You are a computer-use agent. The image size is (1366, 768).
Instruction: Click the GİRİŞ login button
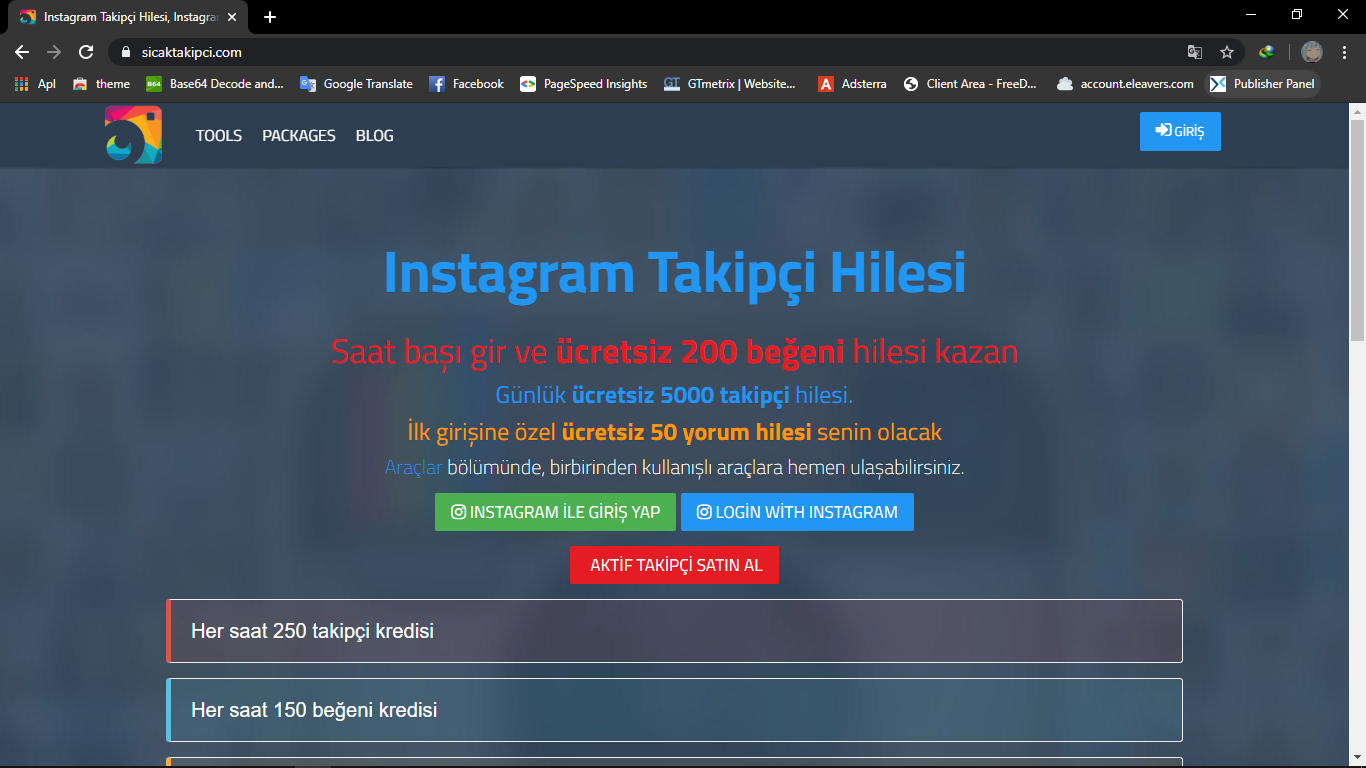coord(1180,131)
